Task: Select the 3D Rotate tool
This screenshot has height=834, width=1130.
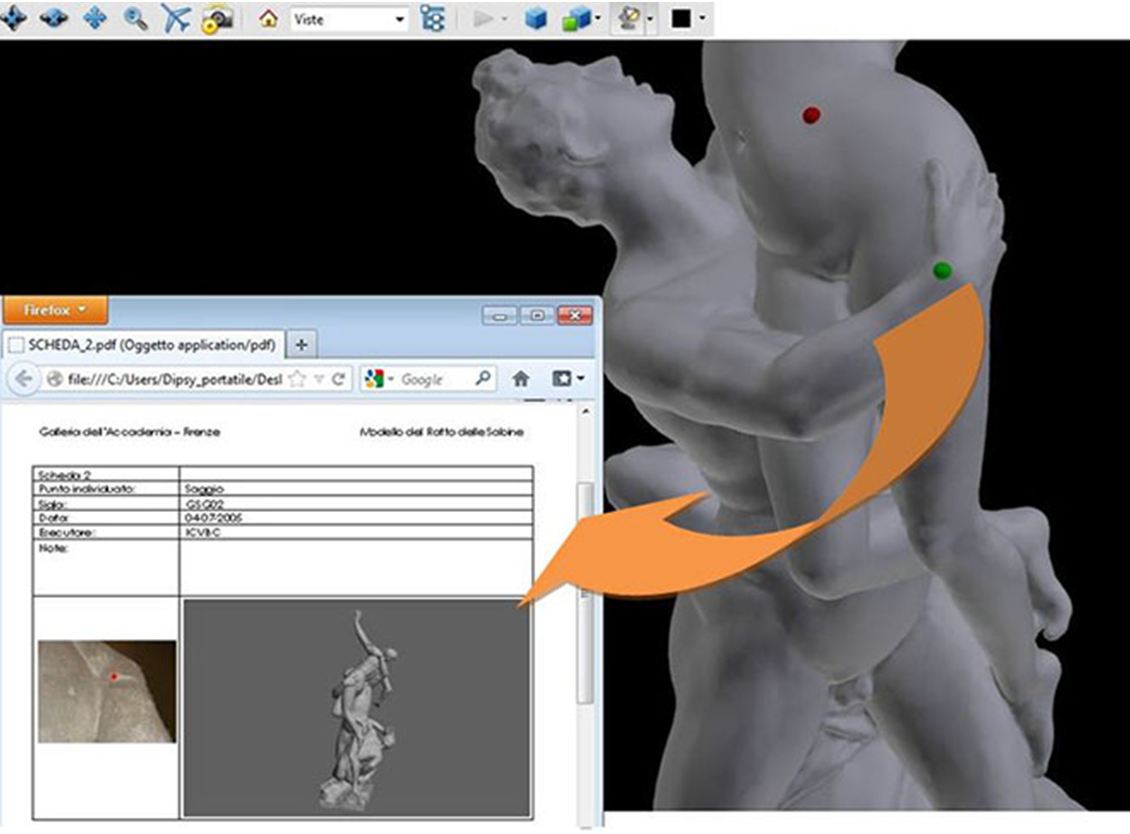Action: pos(14,19)
